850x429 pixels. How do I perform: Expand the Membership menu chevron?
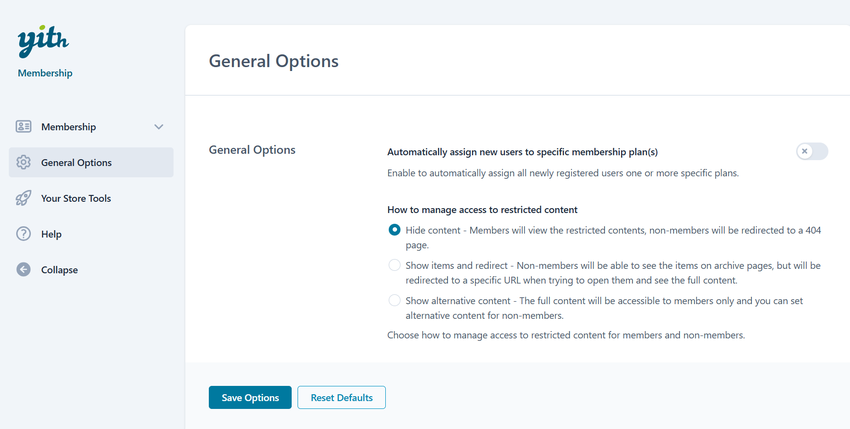pyautogui.click(x=159, y=127)
